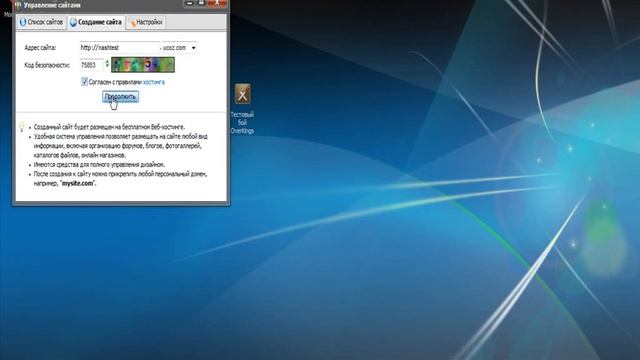Refresh the security code image via green arrows
This screenshot has height=360, width=640.
[107, 64]
